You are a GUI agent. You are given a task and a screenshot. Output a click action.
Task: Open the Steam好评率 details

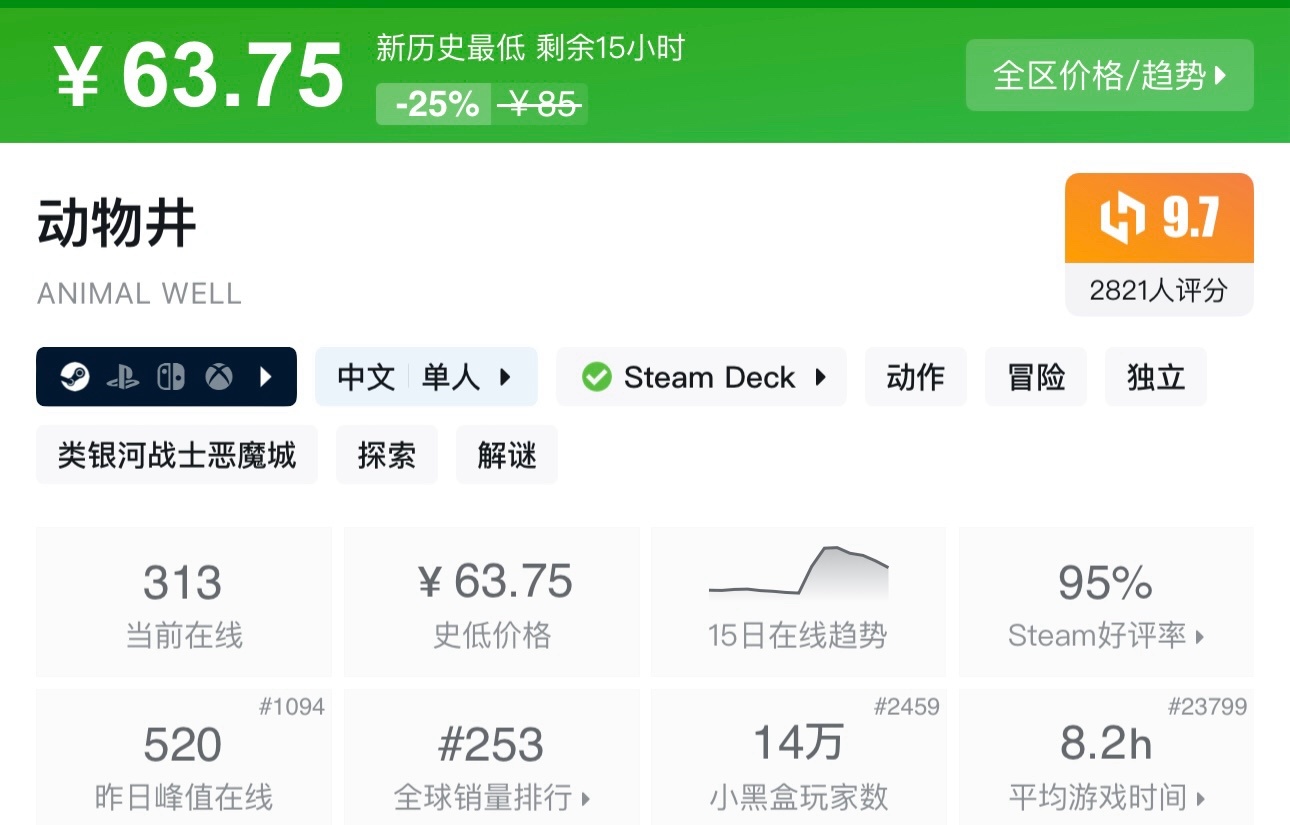1105,634
